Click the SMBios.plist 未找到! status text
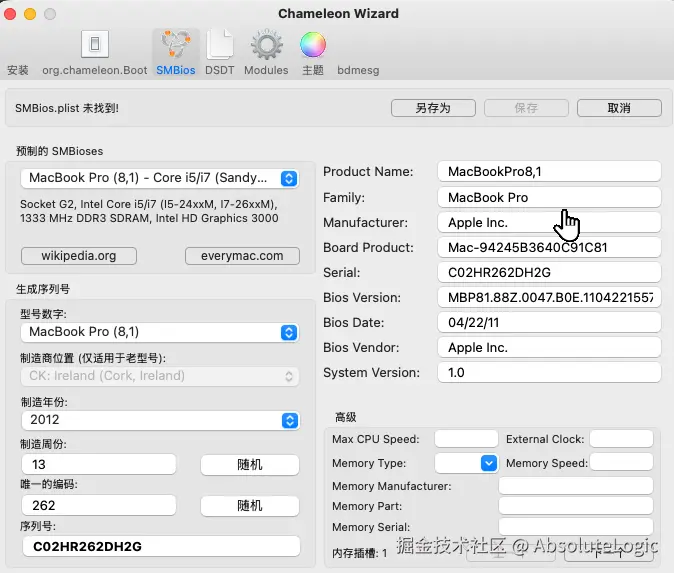 coord(67,108)
